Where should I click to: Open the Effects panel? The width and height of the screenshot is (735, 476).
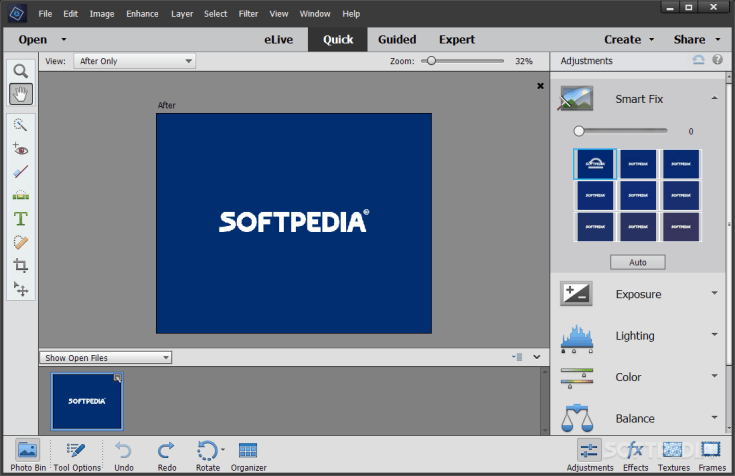[635, 455]
